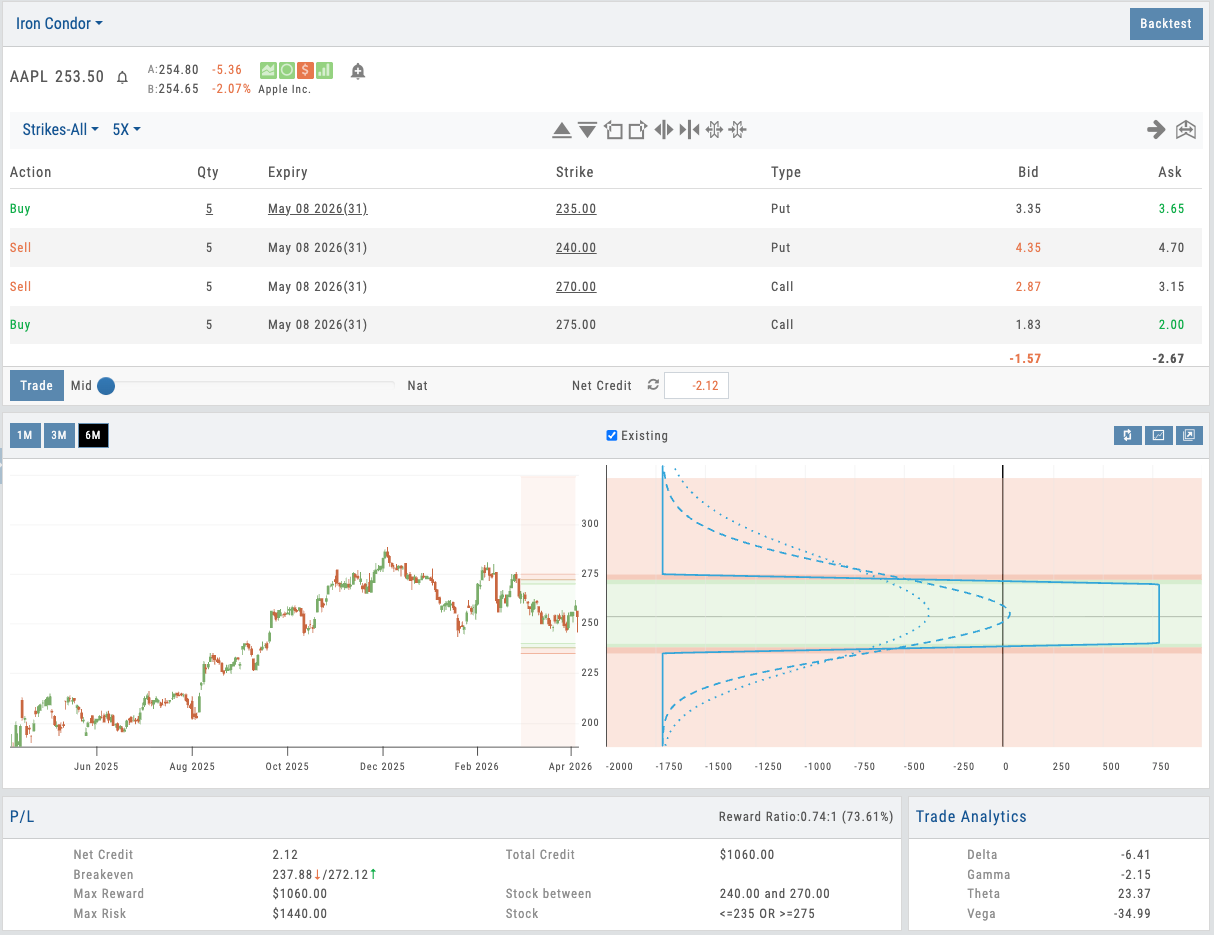This screenshot has height=935, width=1214.
Task: Click the right arrow icon in strategy toolbar
Action: pos(1156,129)
